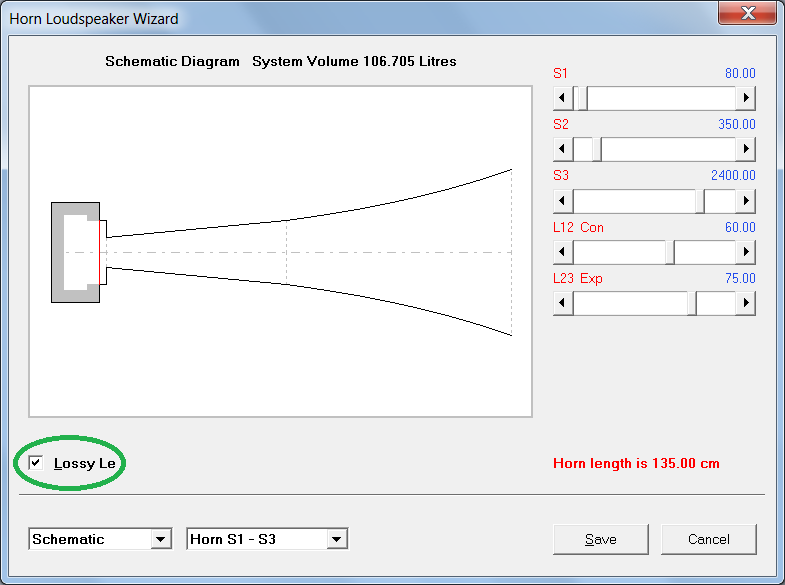This screenshot has height=585, width=785.
Task: Open the Schematic view dropdown
Action: click(160, 539)
